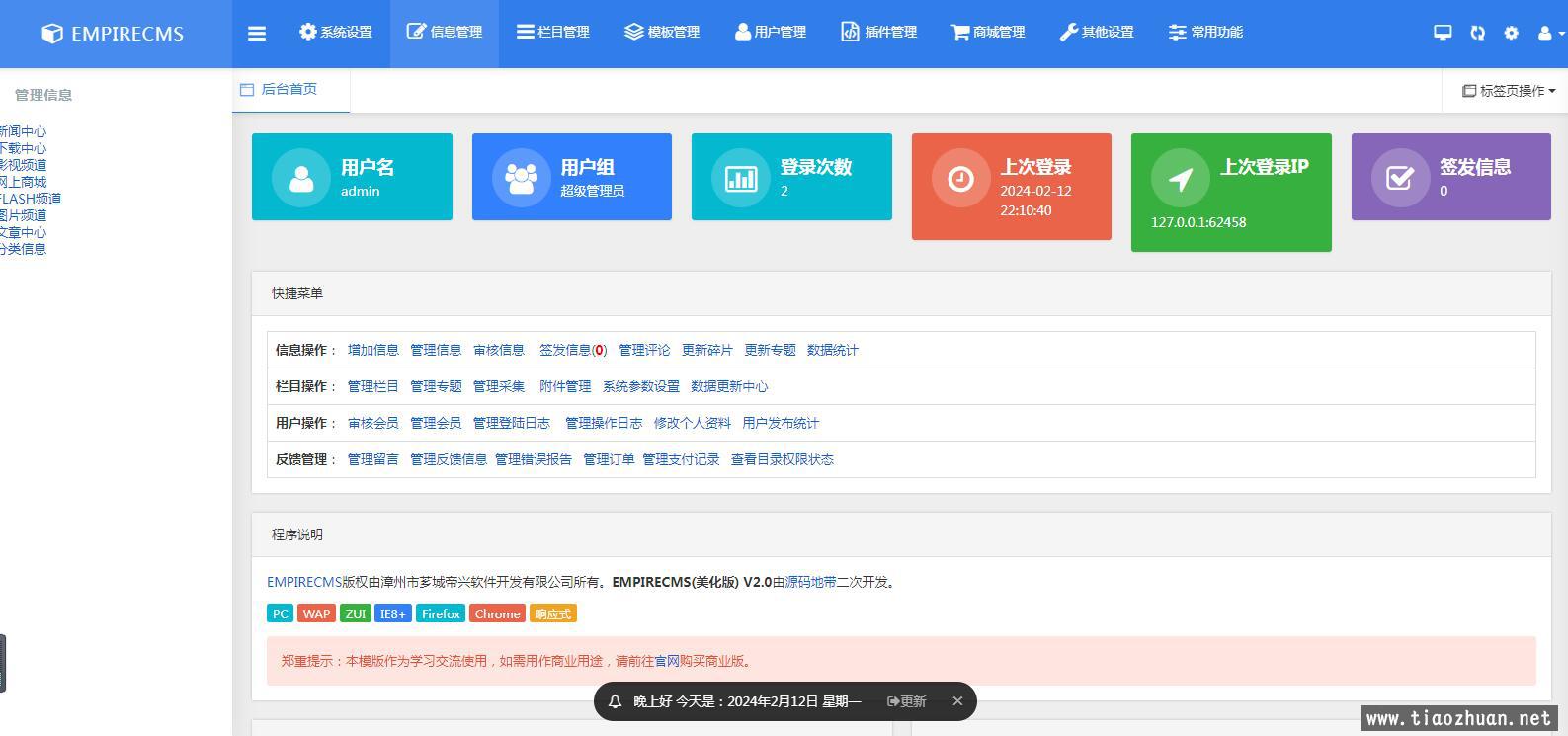This screenshot has width=1568, height=736.
Task: Click the 签发信息(0) quick link
Action: coord(573,350)
